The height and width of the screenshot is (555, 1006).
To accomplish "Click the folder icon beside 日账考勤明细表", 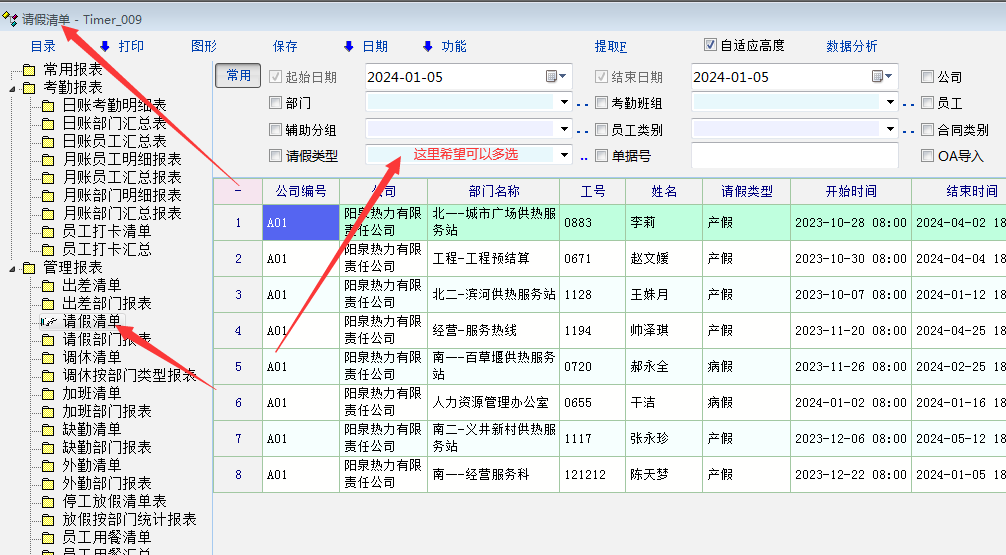I will [48, 106].
